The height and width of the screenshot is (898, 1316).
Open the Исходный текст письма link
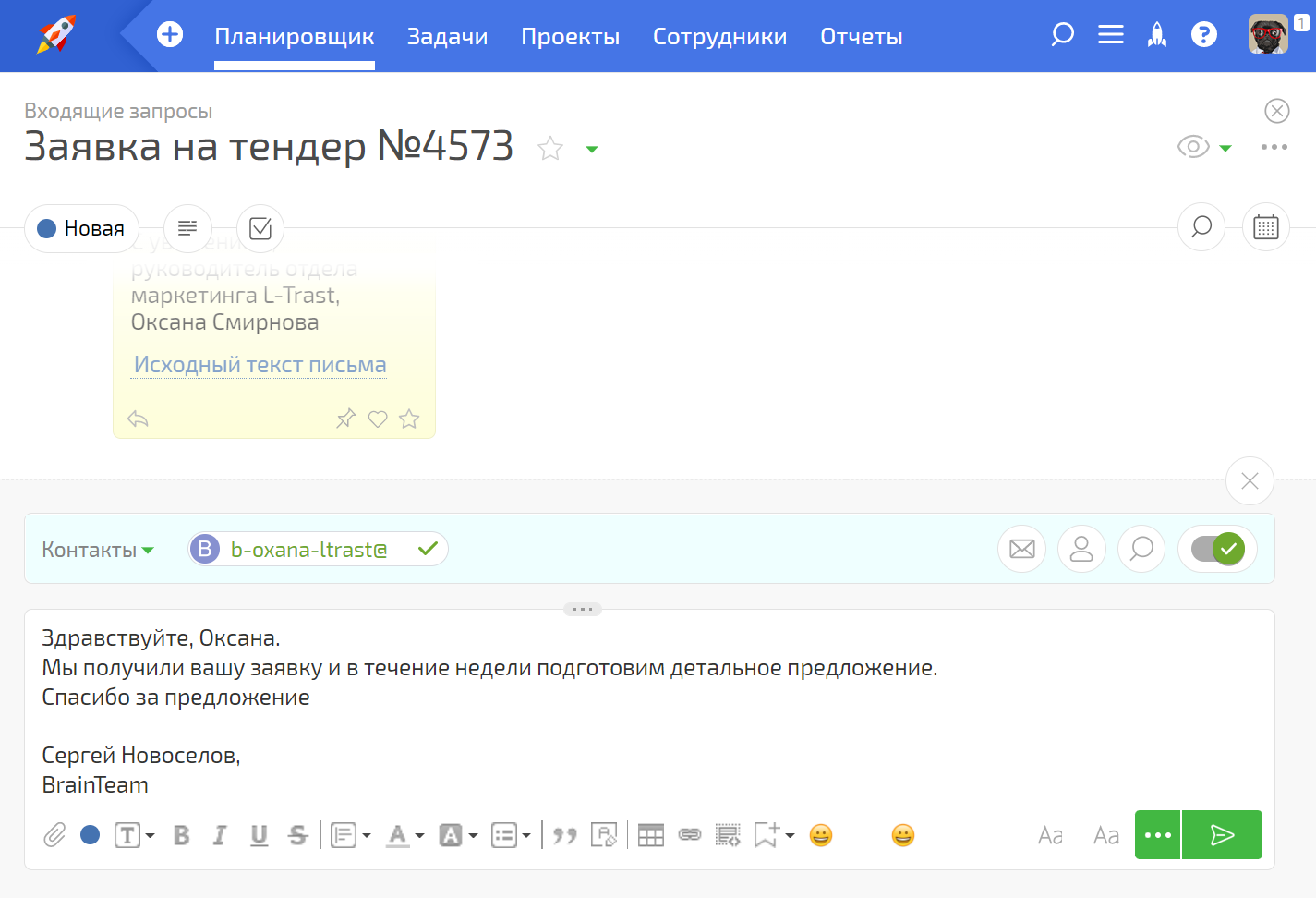coord(260,365)
